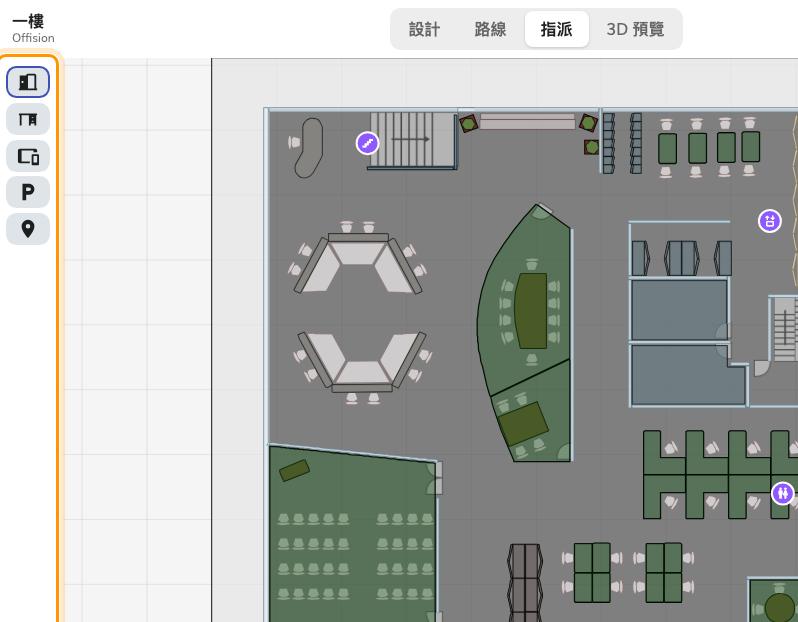Image resolution: width=798 pixels, height=622 pixels.
Task: Select the devices icon in sidebar
Action: (x=28, y=156)
